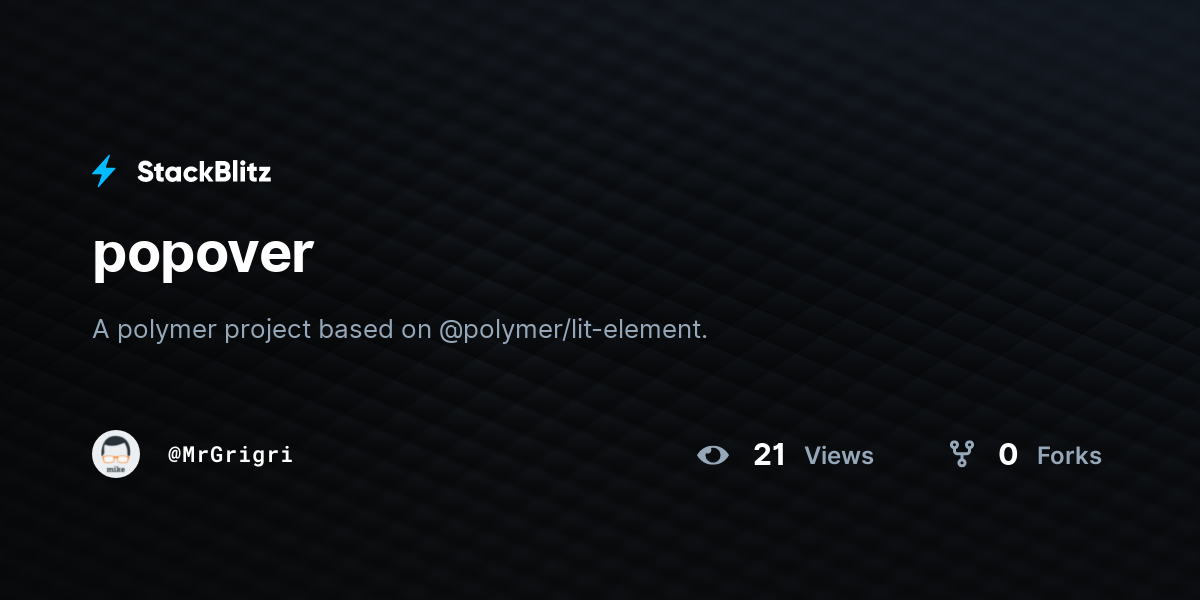Click the eye icon next to views
1200x600 pixels.
coord(713,455)
